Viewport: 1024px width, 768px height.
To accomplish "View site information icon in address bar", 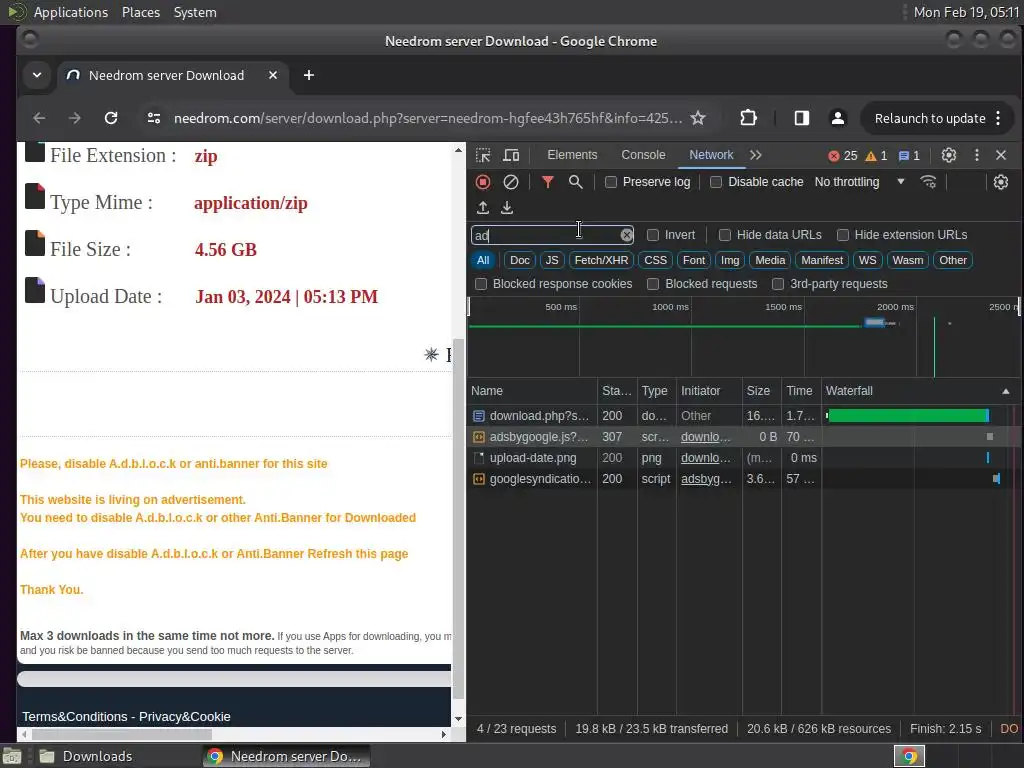I will [153, 118].
